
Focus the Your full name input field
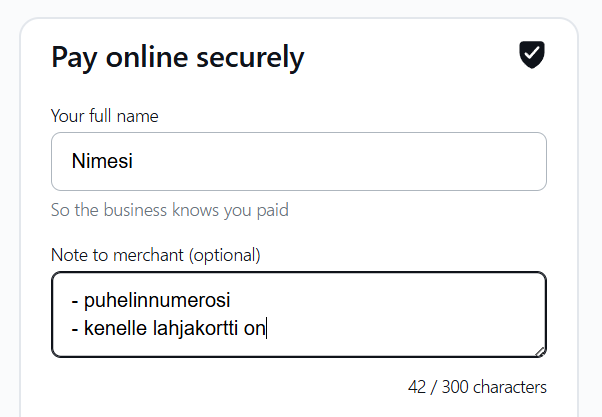[298, 161]
